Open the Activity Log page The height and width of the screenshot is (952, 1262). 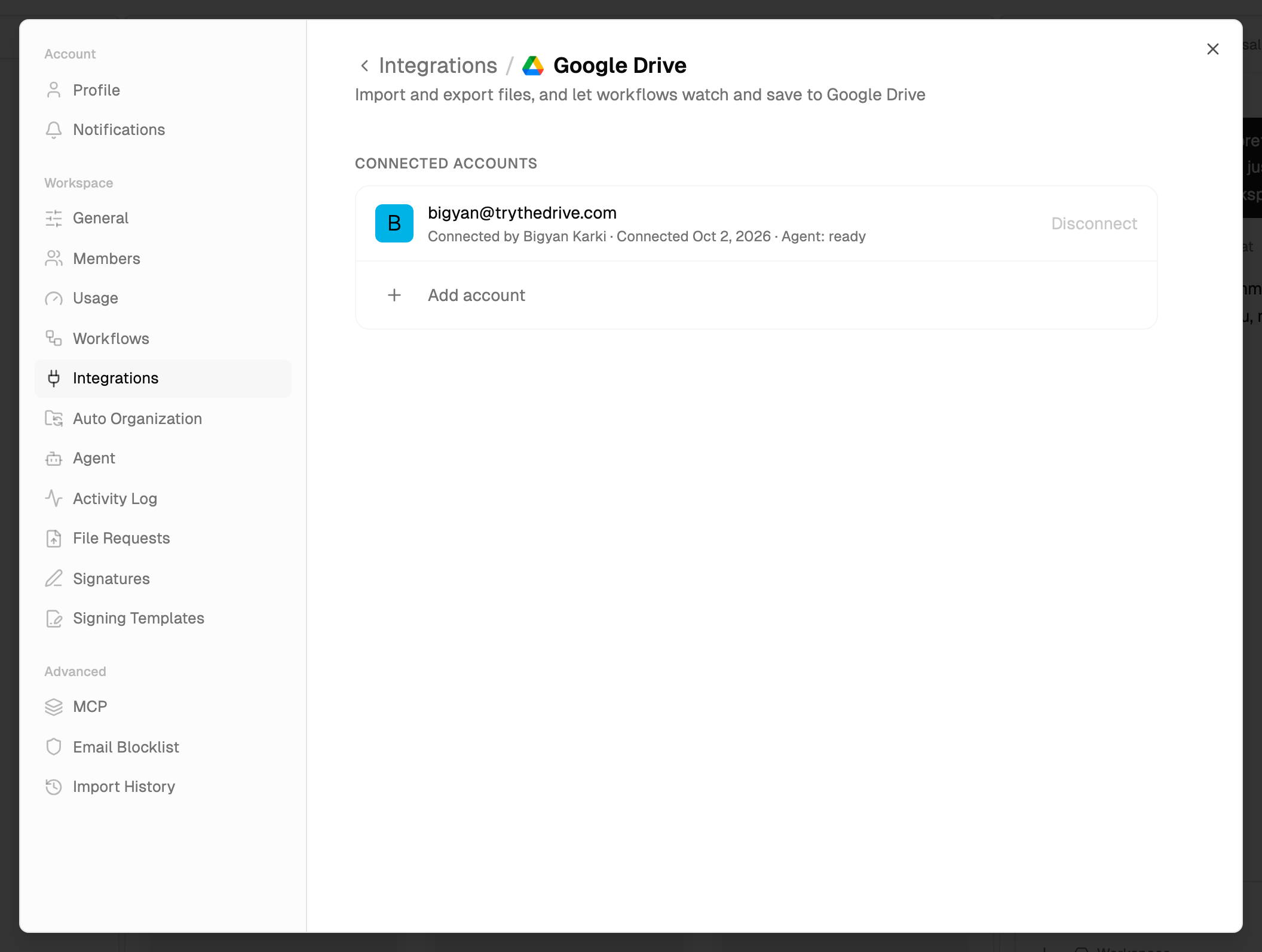pos(163,499)
